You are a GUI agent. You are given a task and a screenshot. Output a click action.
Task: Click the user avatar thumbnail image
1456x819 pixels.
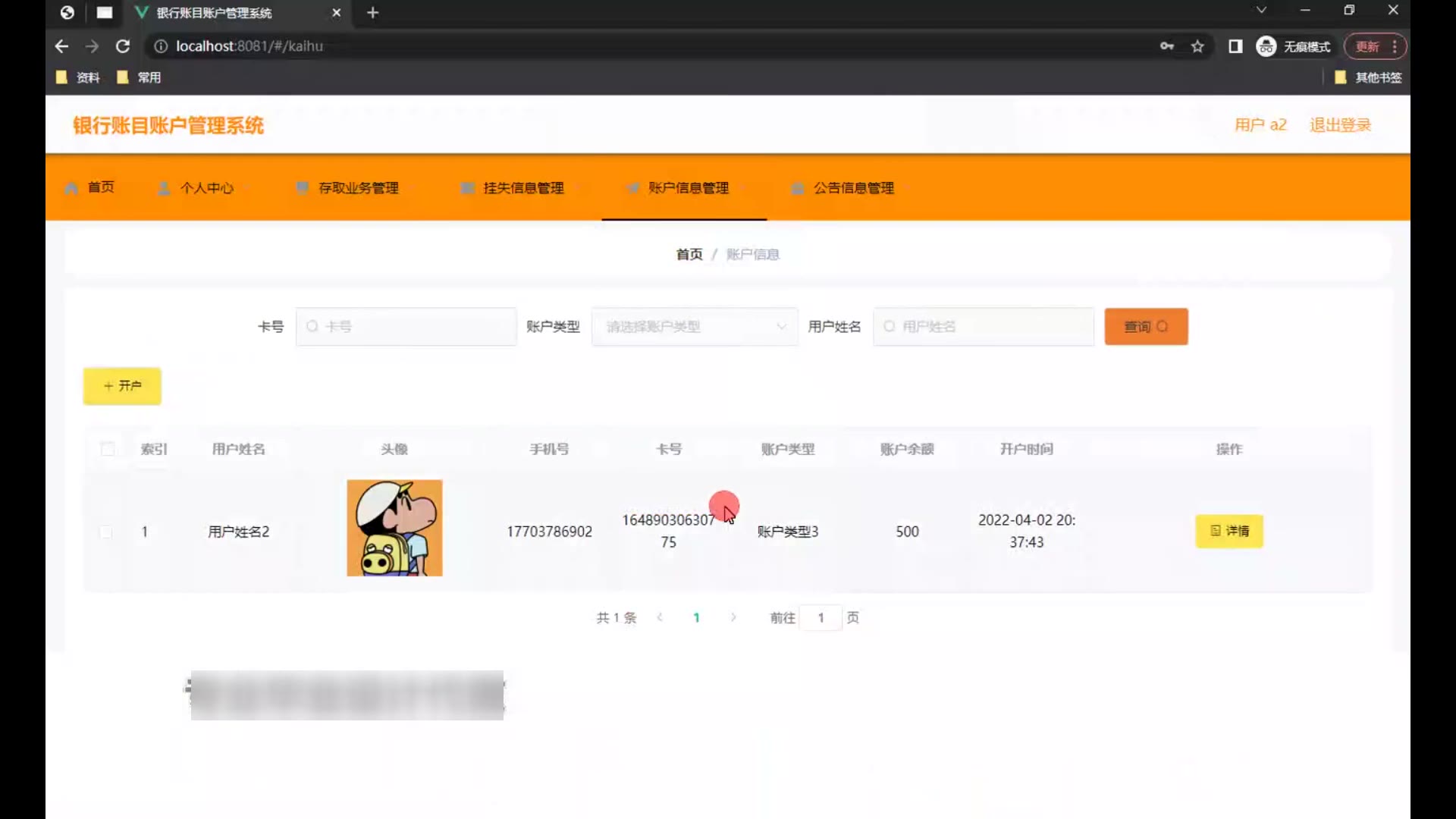(x=394, y=528)
